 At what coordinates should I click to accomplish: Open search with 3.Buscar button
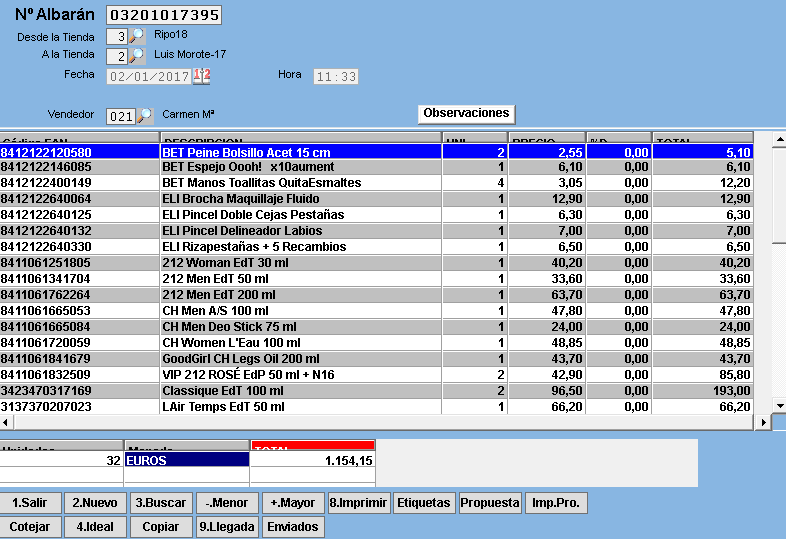(161, 503)
